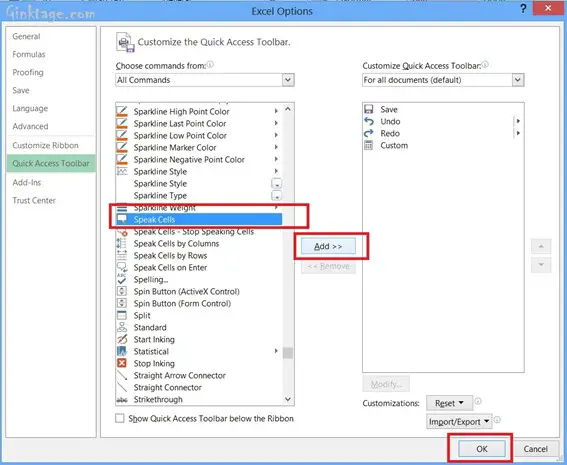This screenshot has width=567, height=465.
Task: Open the Save options category
Action: click(21, 90)
